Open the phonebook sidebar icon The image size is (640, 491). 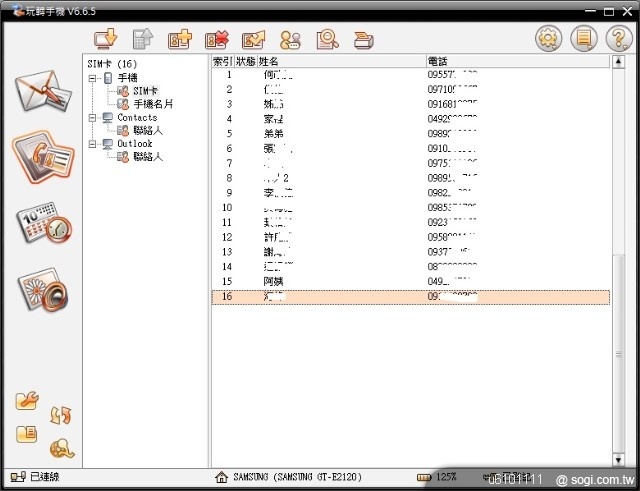tap(43, 156)
